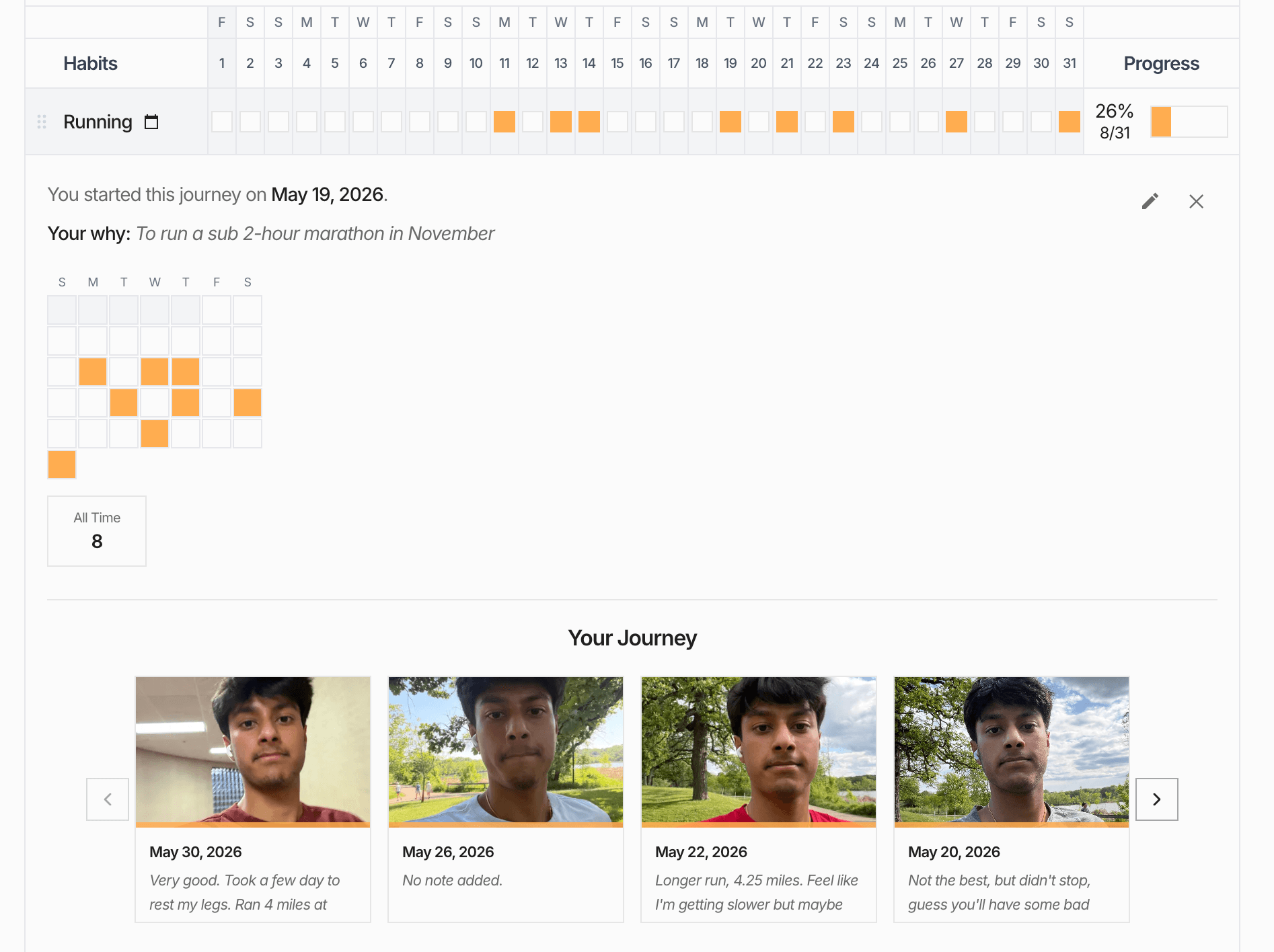Uncheck Running on day 31
The height and width of the screenshot is (952, 1274).
[1070, 122]
